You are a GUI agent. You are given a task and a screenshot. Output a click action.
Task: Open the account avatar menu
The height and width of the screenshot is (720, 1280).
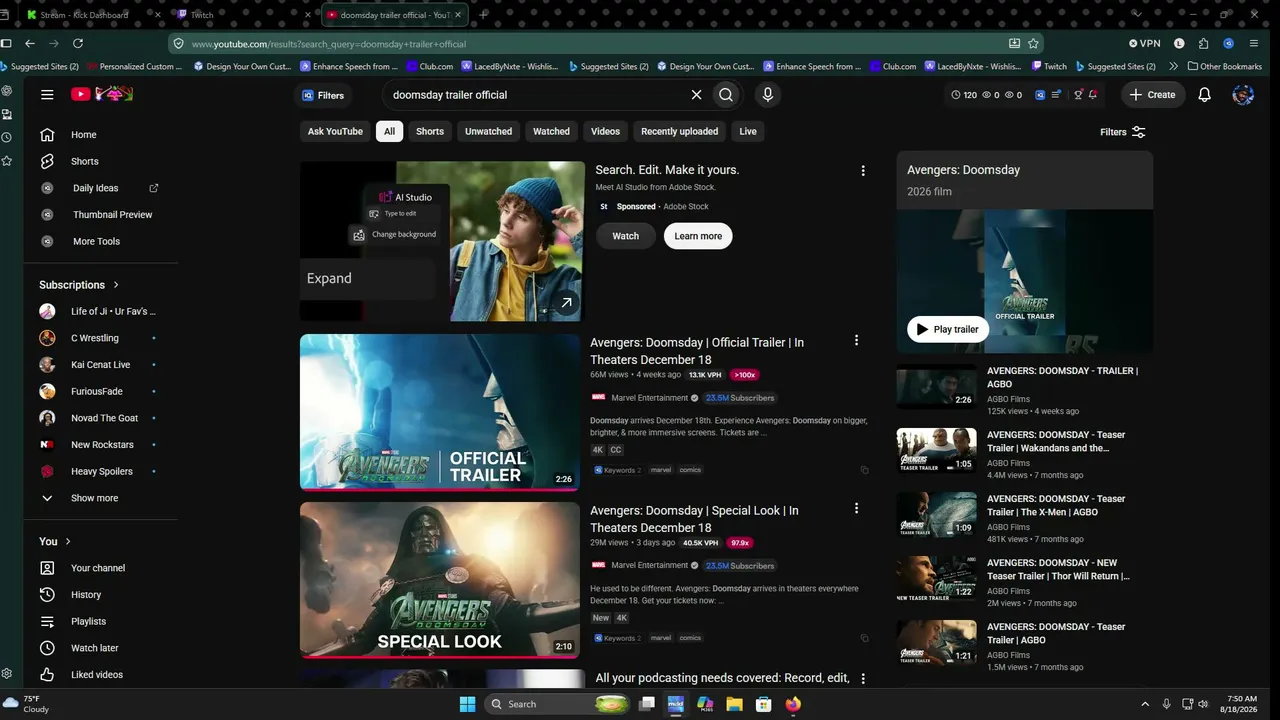pyautogui.click(x=1243, y=95)
